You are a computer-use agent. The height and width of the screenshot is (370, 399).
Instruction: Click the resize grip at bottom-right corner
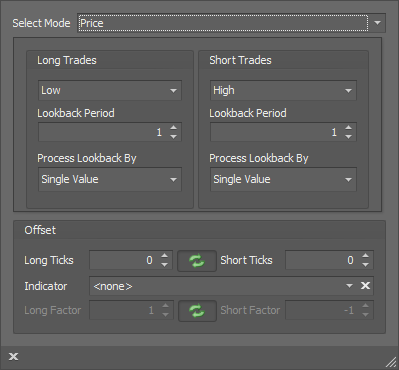[391, 362]
